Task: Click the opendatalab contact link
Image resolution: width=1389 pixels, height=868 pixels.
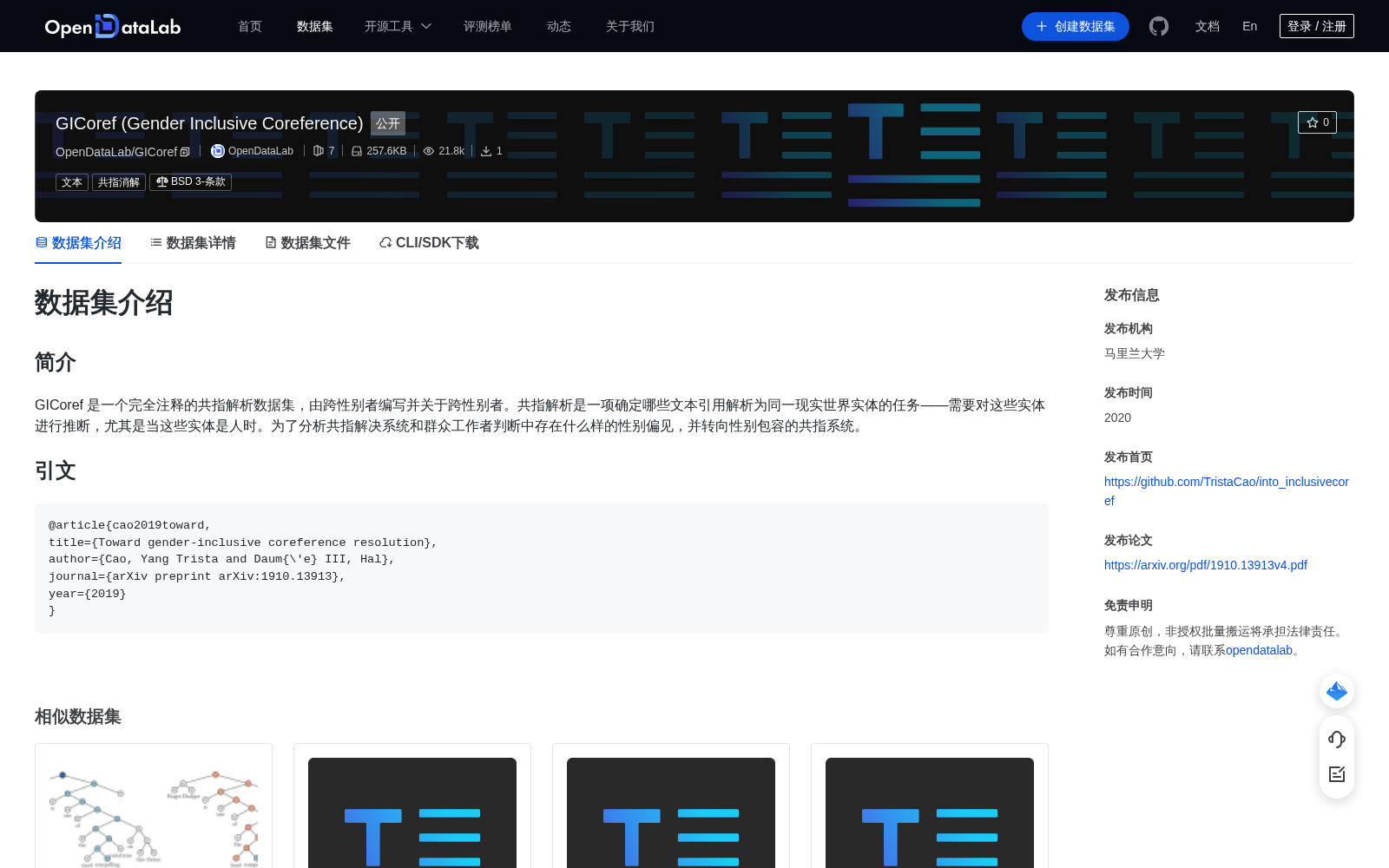Action: point(1259,650)
